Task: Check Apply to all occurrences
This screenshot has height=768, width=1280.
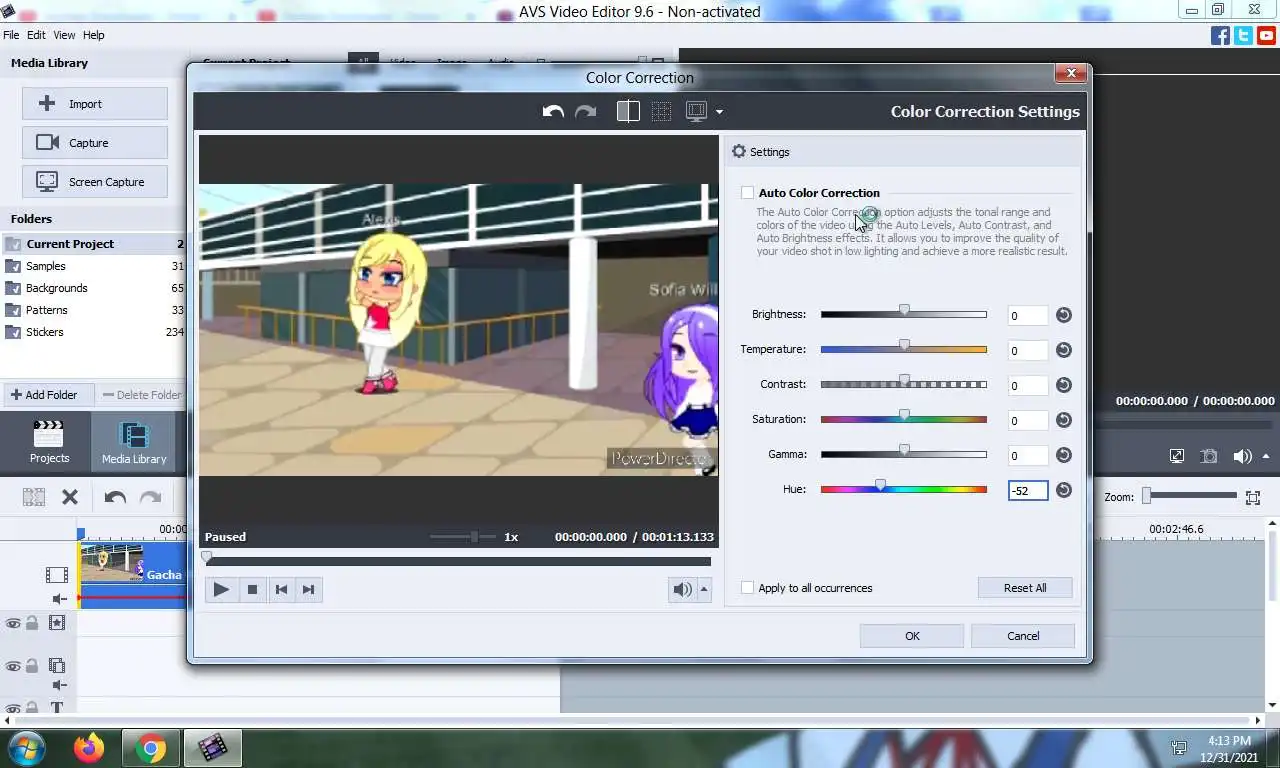Action: (747, 588)
